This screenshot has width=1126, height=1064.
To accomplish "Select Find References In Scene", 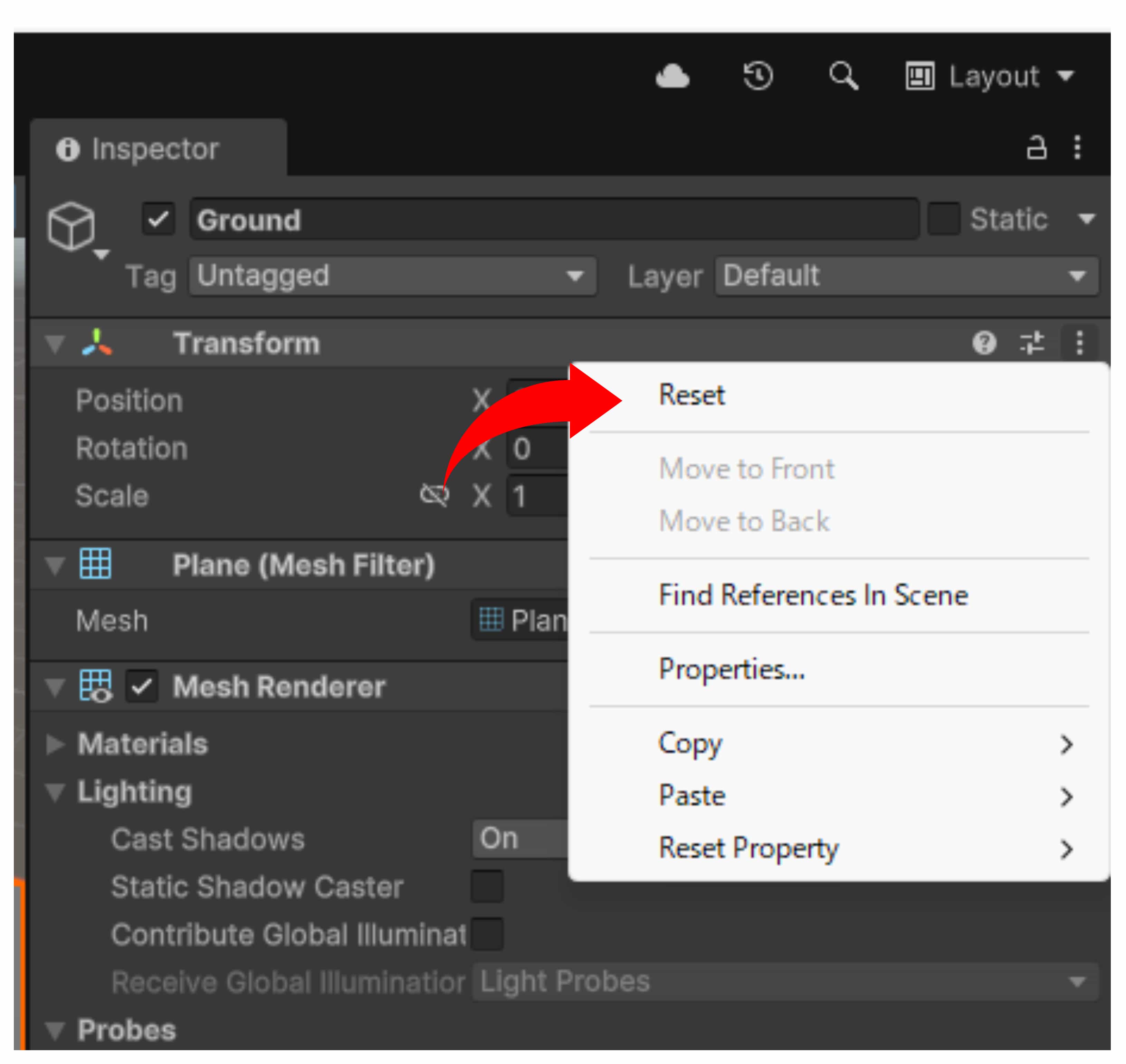I will pyautogui.click(x=813, y=596).
